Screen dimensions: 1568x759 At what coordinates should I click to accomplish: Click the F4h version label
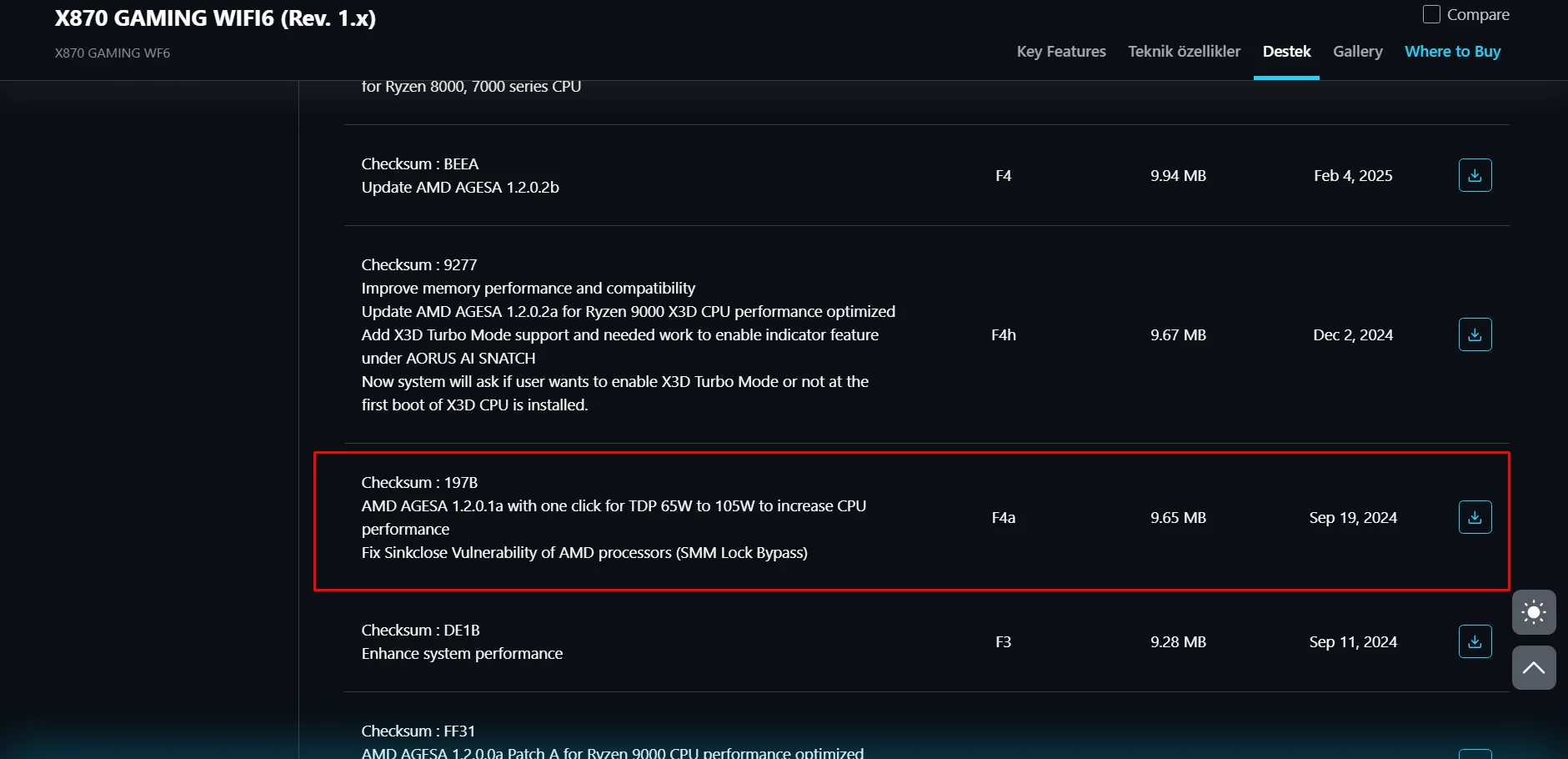(1004, 335)
